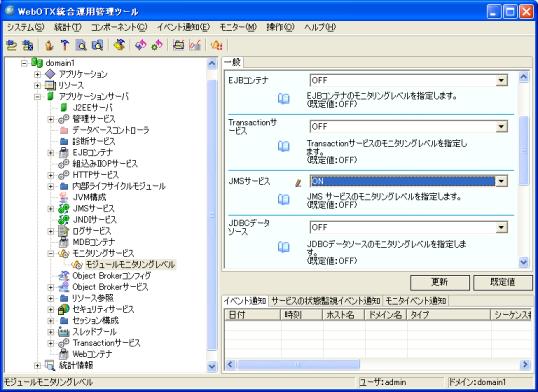Click the pencil edit marker beside JMSサービス
Image resolution: width=538 pixels, height=392 pixels.
point(298,183)
